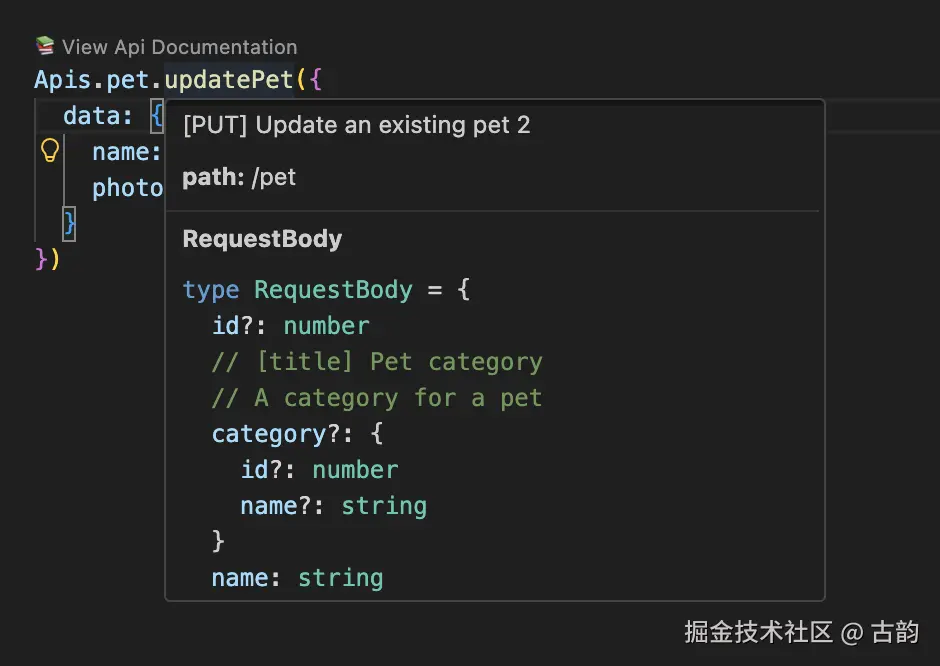Select the pet member in Apis.pet chain

tap(125, 79)
